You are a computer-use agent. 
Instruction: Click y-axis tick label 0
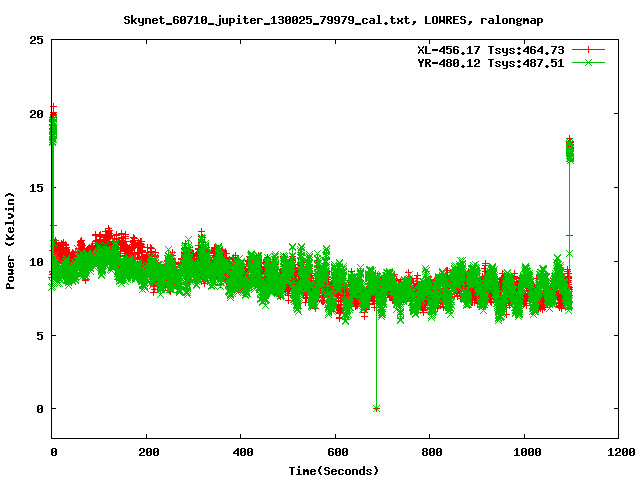click(40, 409)
